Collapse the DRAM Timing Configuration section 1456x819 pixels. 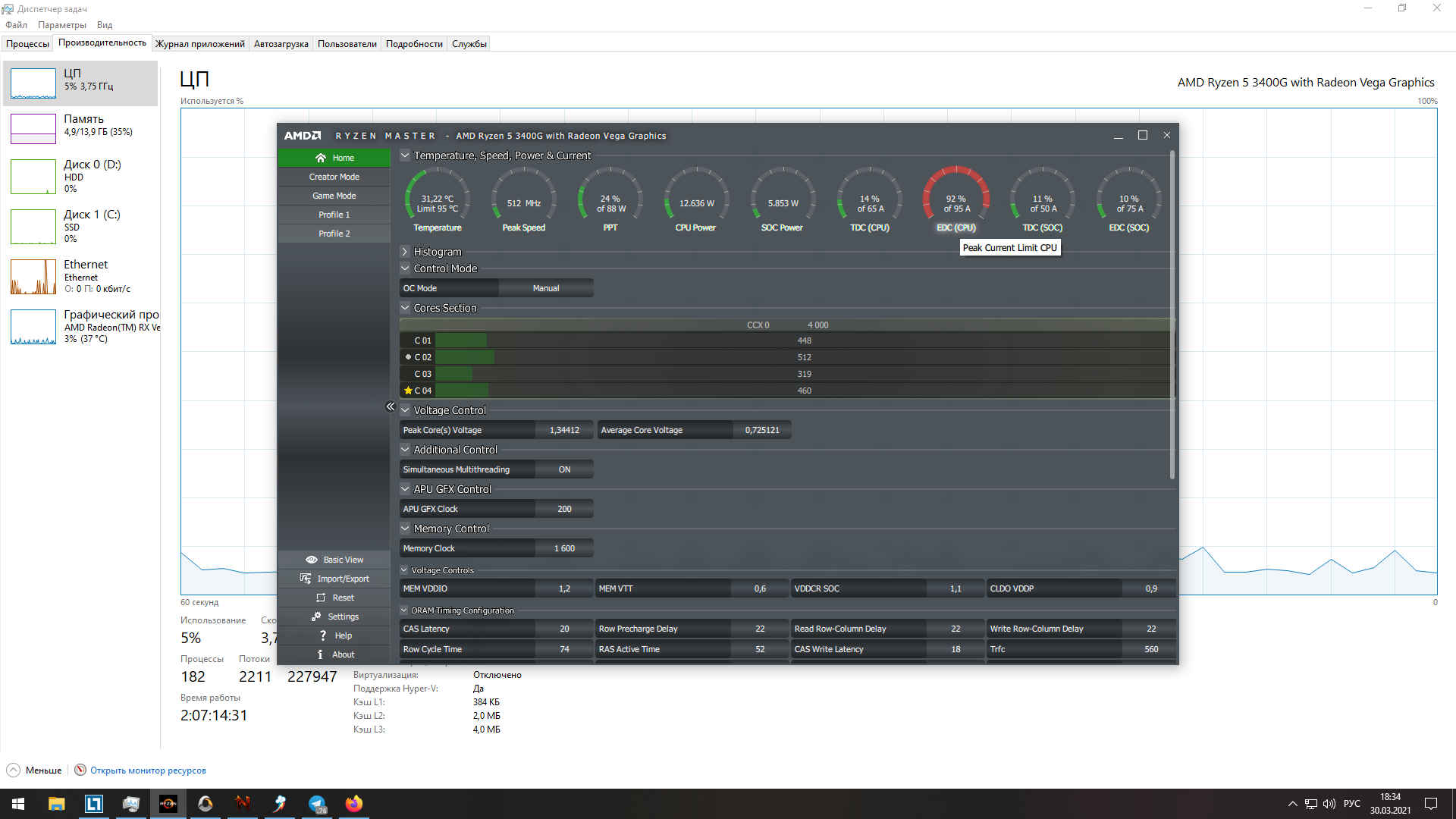pyautogui.click(x=404, y=610)
